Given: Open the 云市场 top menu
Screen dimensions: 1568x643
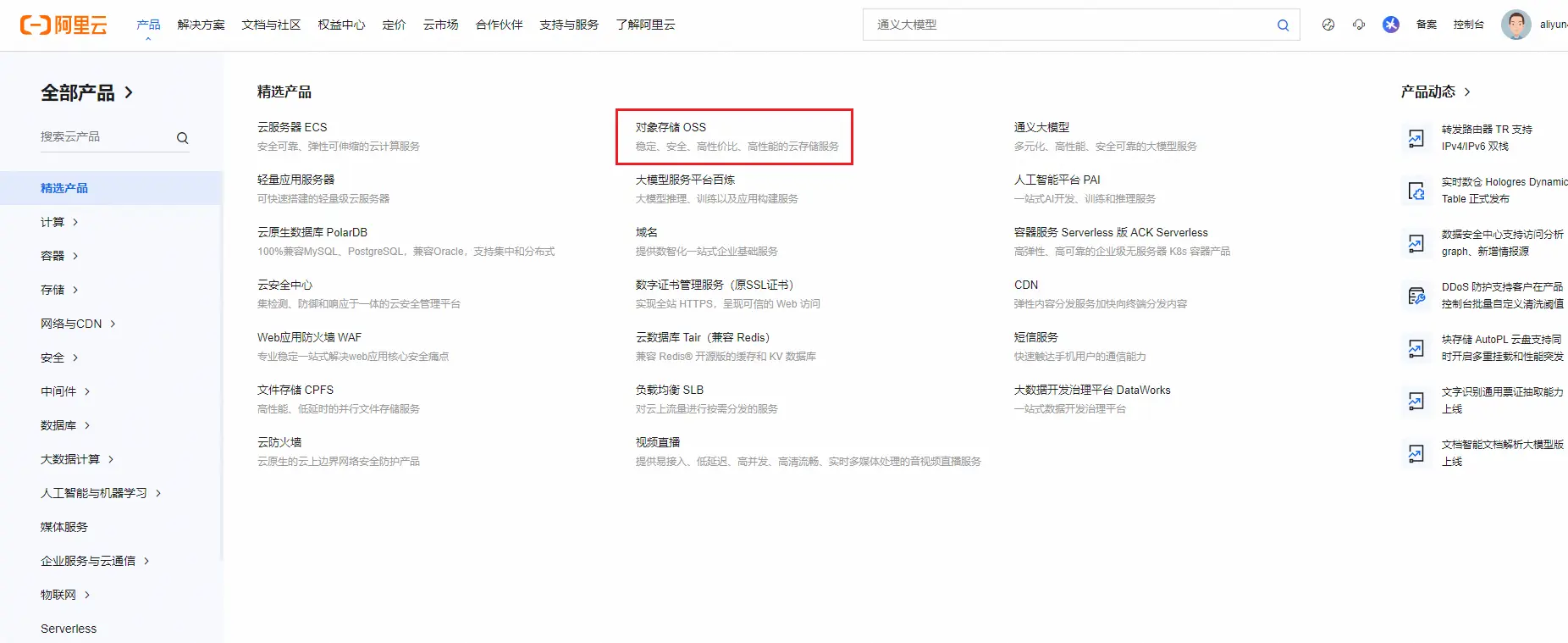Looking at the screenshot, I should tap(440, 25).
